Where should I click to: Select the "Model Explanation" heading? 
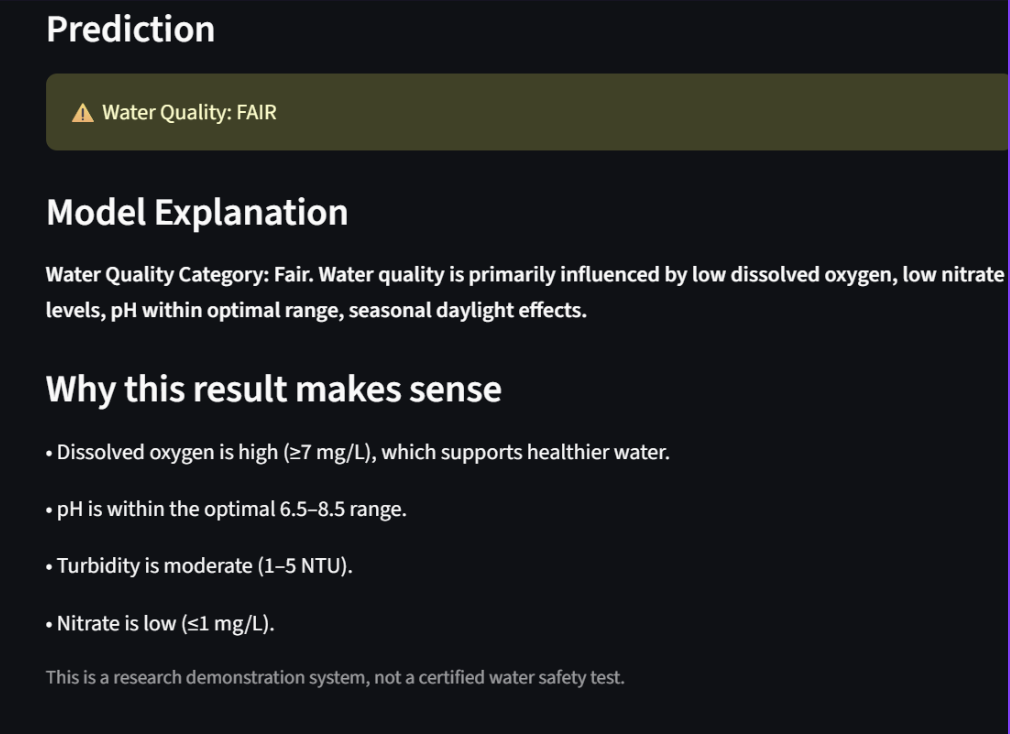pyautogui.click(x=197, y=212)
